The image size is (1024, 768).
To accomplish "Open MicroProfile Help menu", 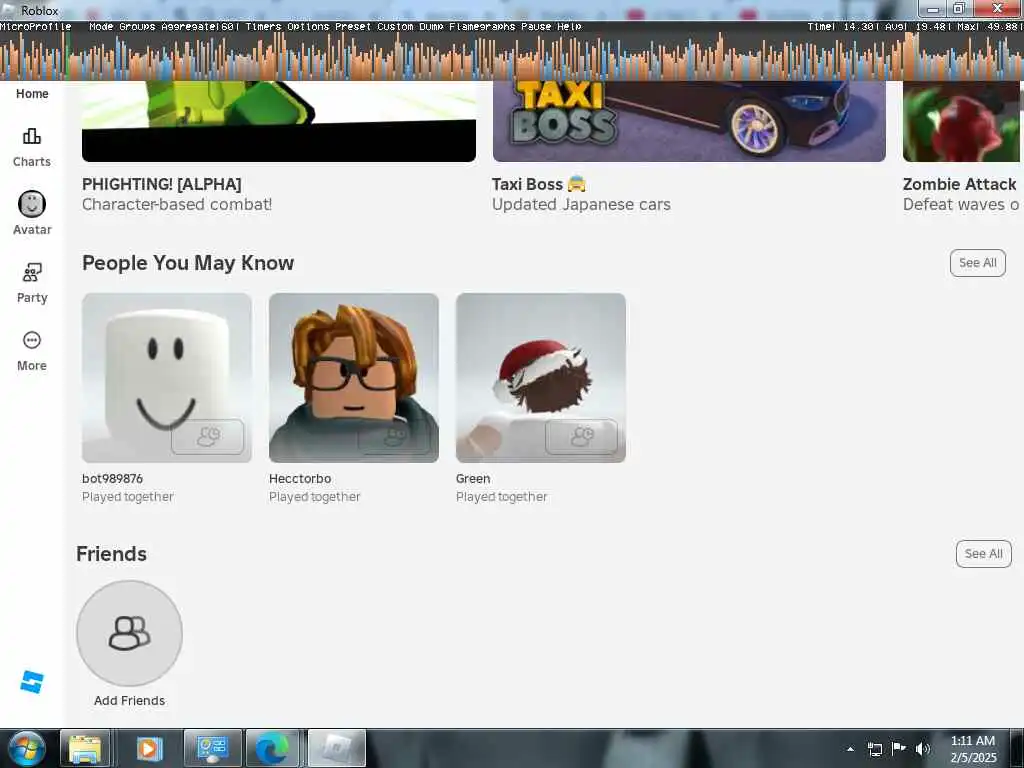I will click(569, 27).
